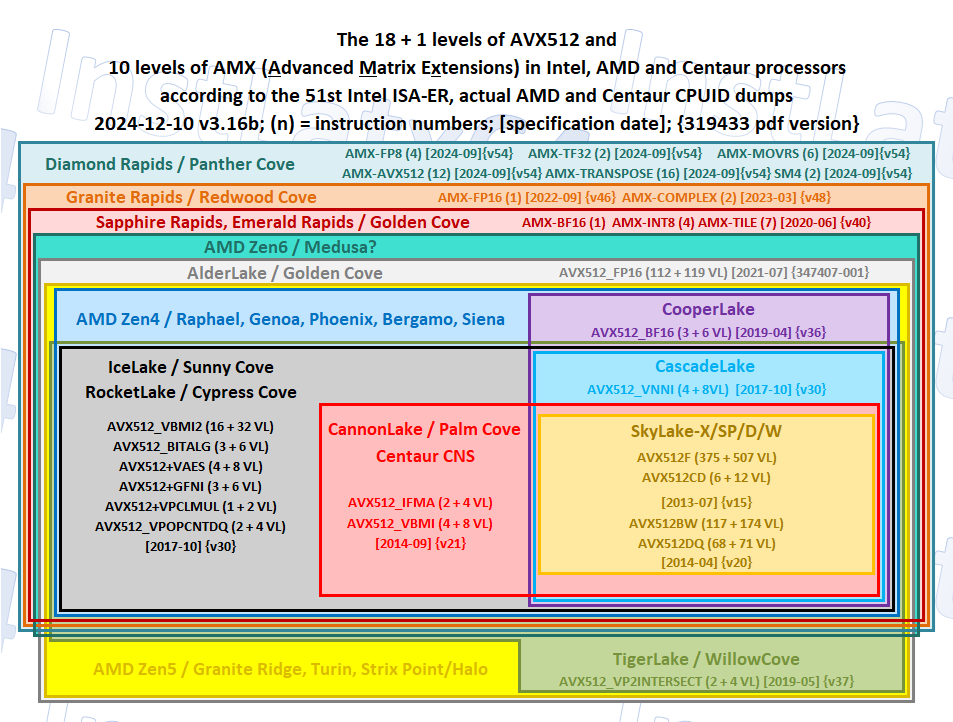Select the AVX512_BF16 entry under CooperLake
Screen dimensions: 953x722
pos(708,332)
